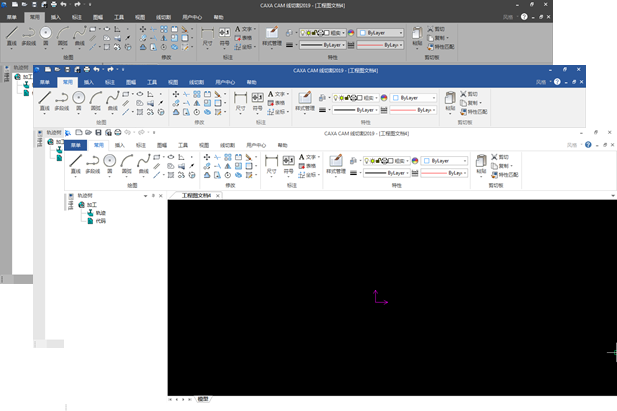Click 特性匹配 match properties in the front window
This screenshot has width=617, height=411.
tap(504, 174)
